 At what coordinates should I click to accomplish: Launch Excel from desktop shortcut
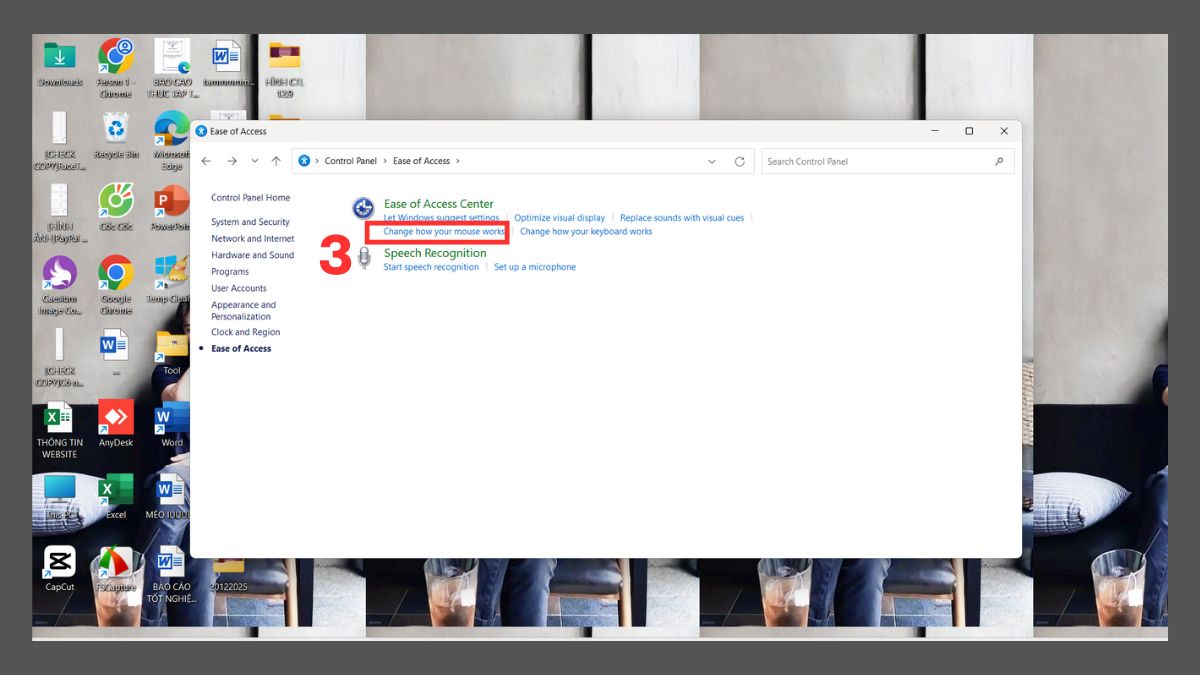116,489
